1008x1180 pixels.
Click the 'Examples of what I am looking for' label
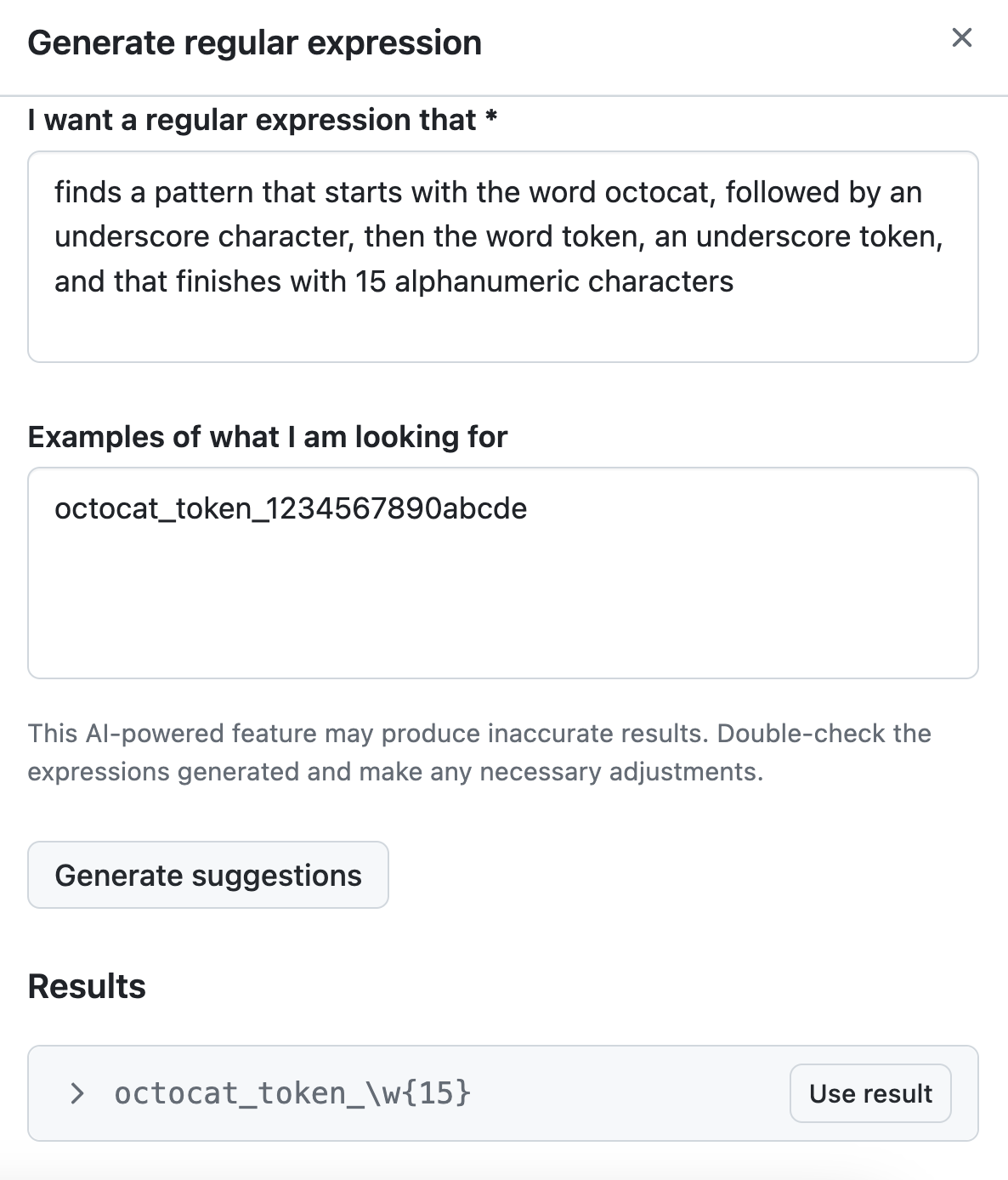click(x=267, y=437)
